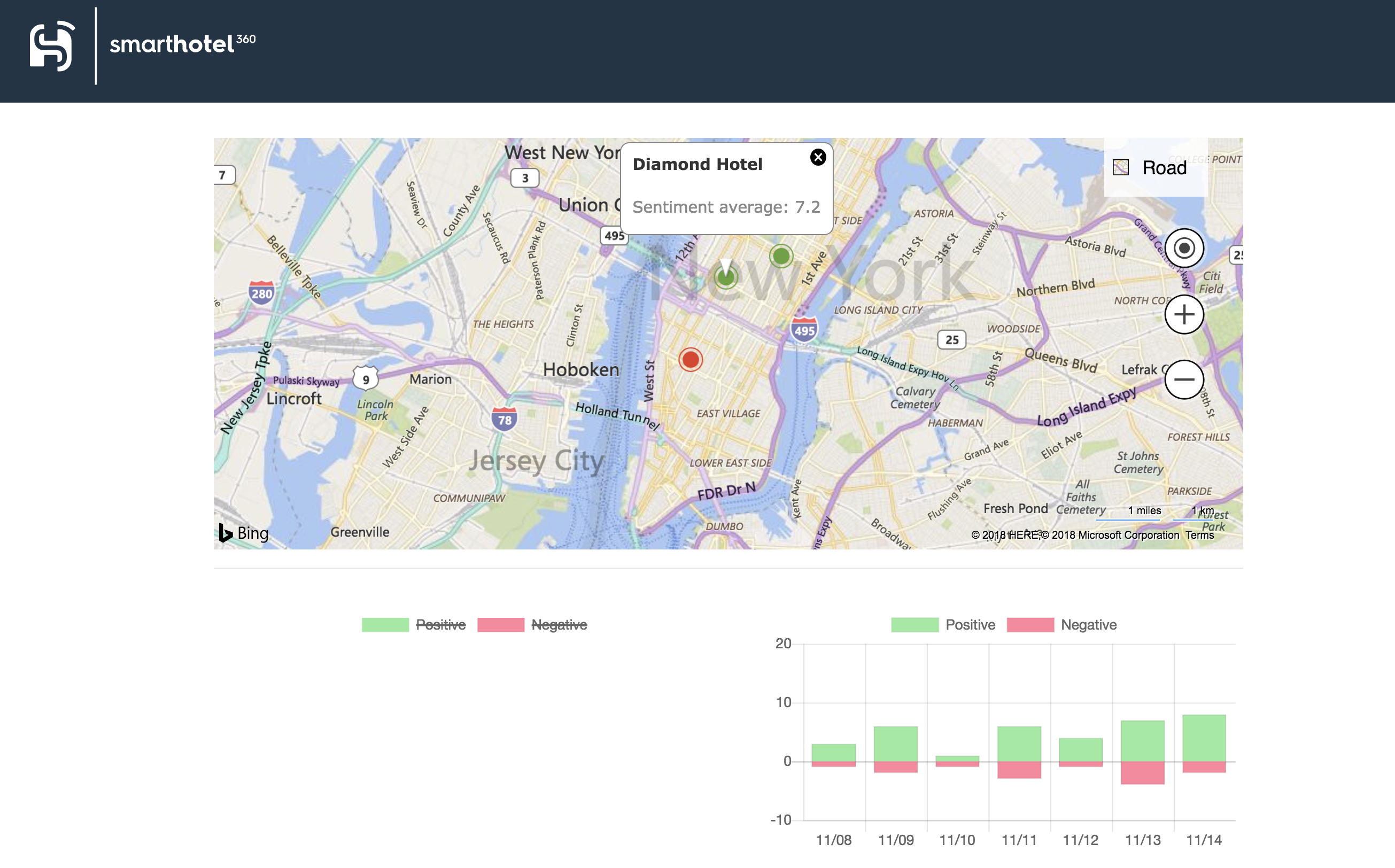Image resolution: width=1395 pixels, height=868 pixels.
Task: Select the upper-right green hotel pin
Action: pos(781,256)
